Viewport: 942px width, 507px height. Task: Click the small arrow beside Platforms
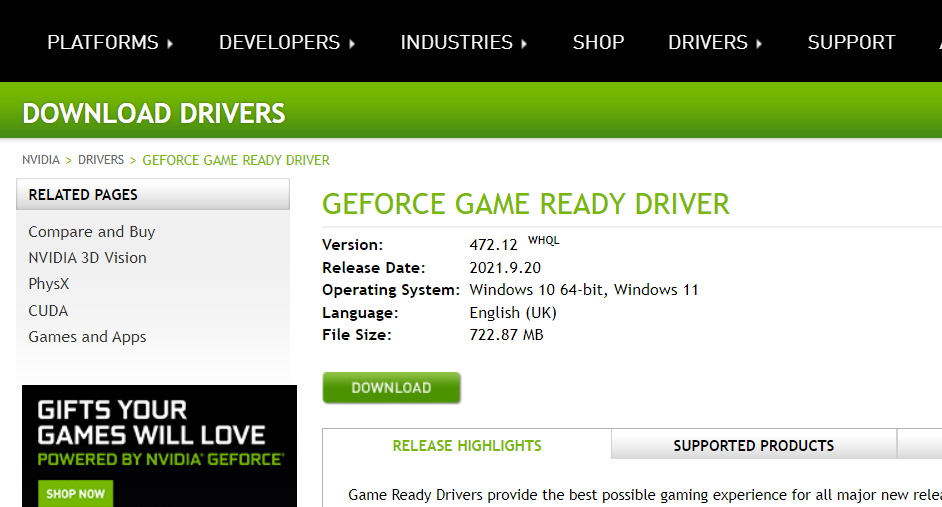(x=170, y=43)
